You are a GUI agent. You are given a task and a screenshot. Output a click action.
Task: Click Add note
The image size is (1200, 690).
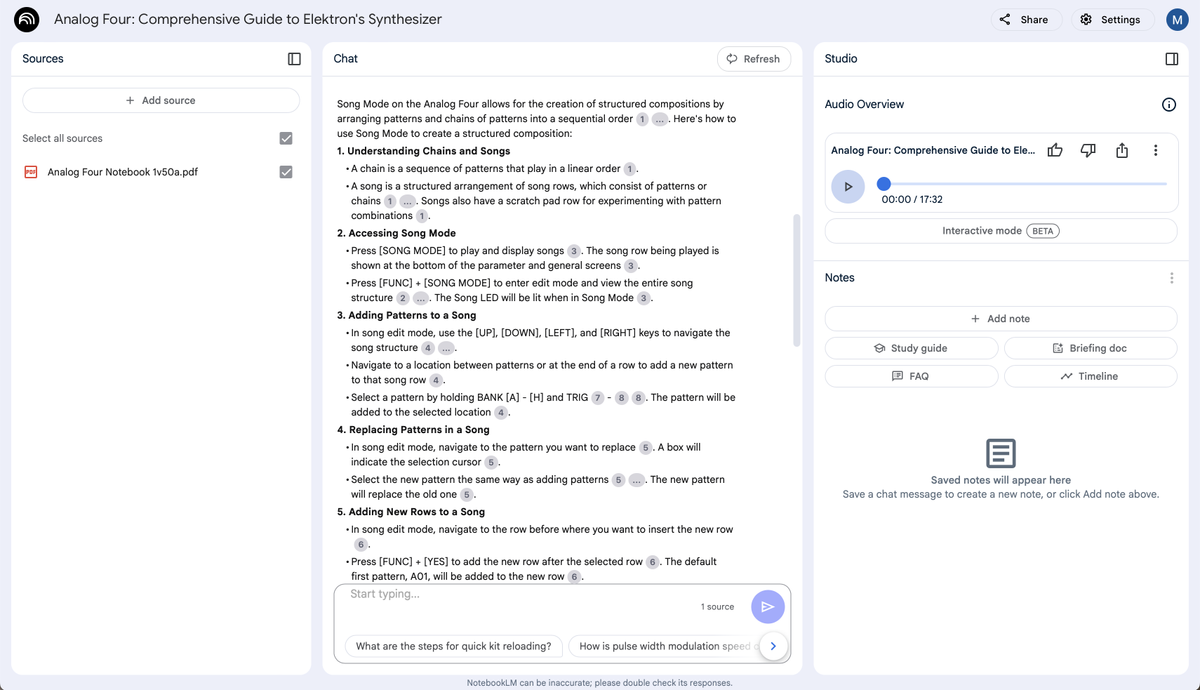tap(1001, 319)
